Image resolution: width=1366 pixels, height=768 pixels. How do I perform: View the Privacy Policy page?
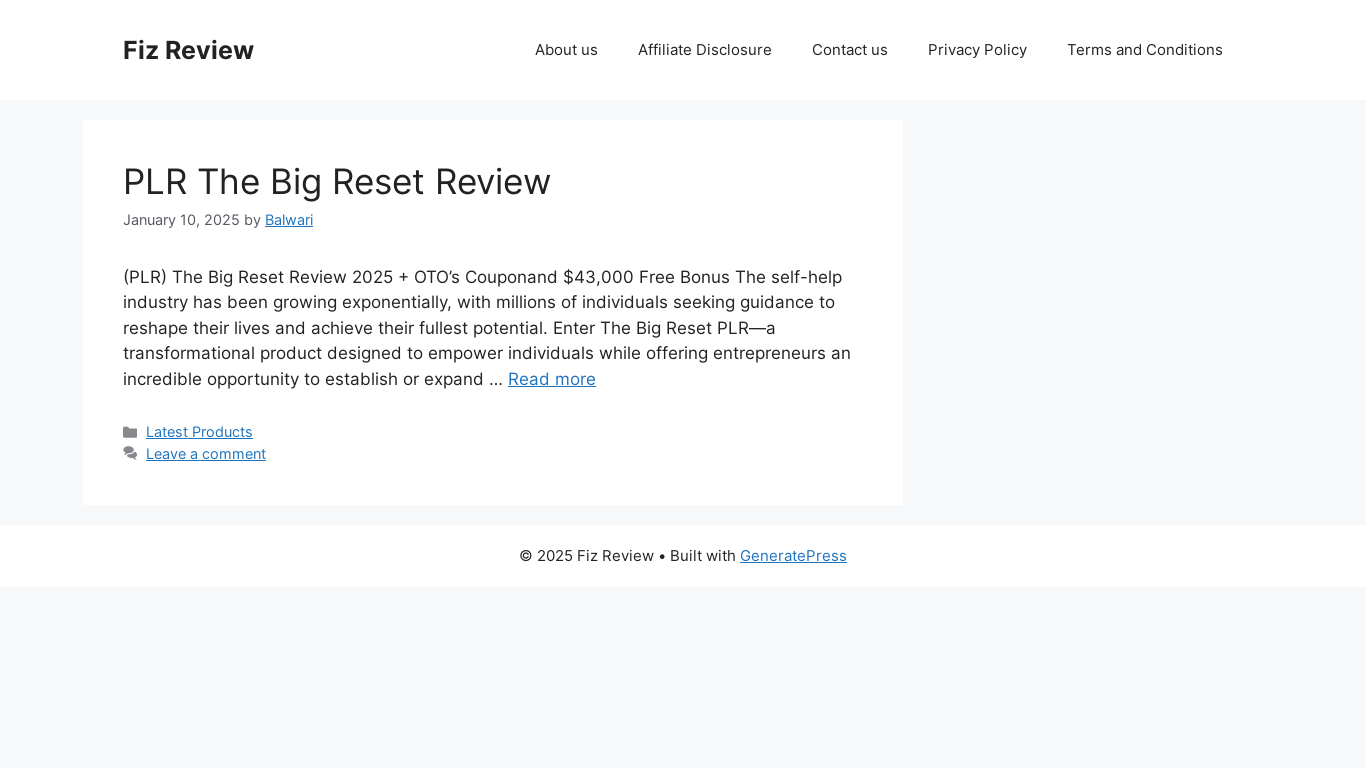(x=977, y=50)
